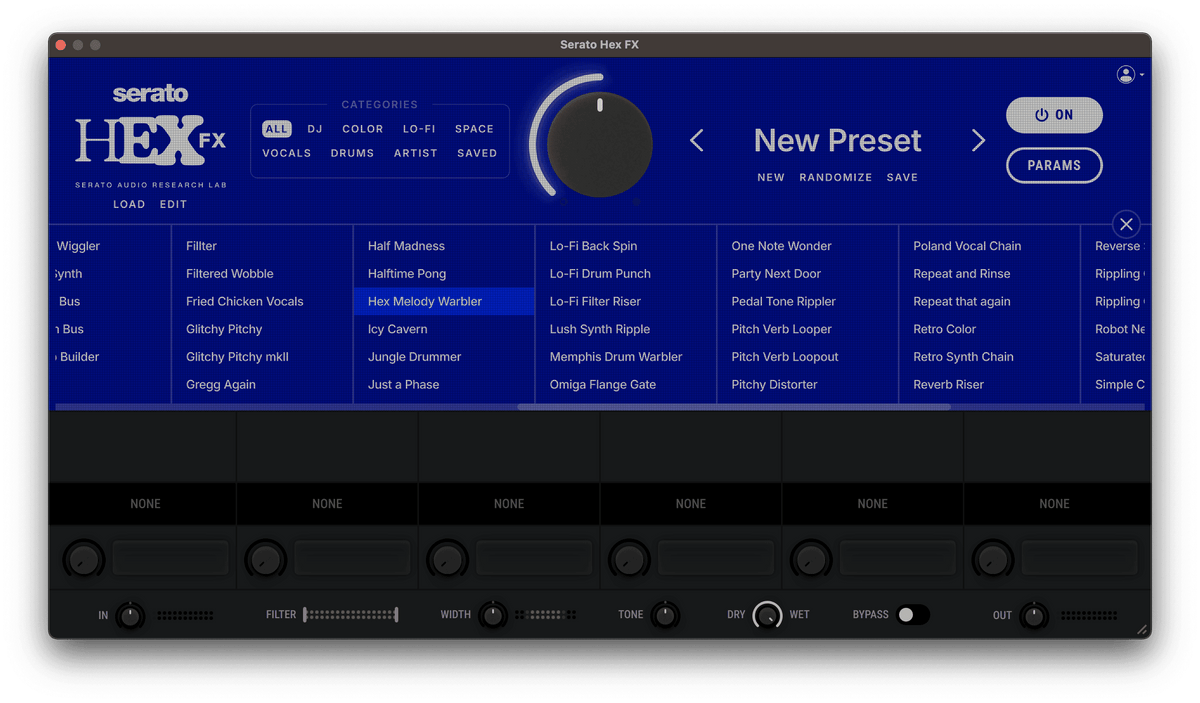Click the third effect slot knob

pos(448,558)
